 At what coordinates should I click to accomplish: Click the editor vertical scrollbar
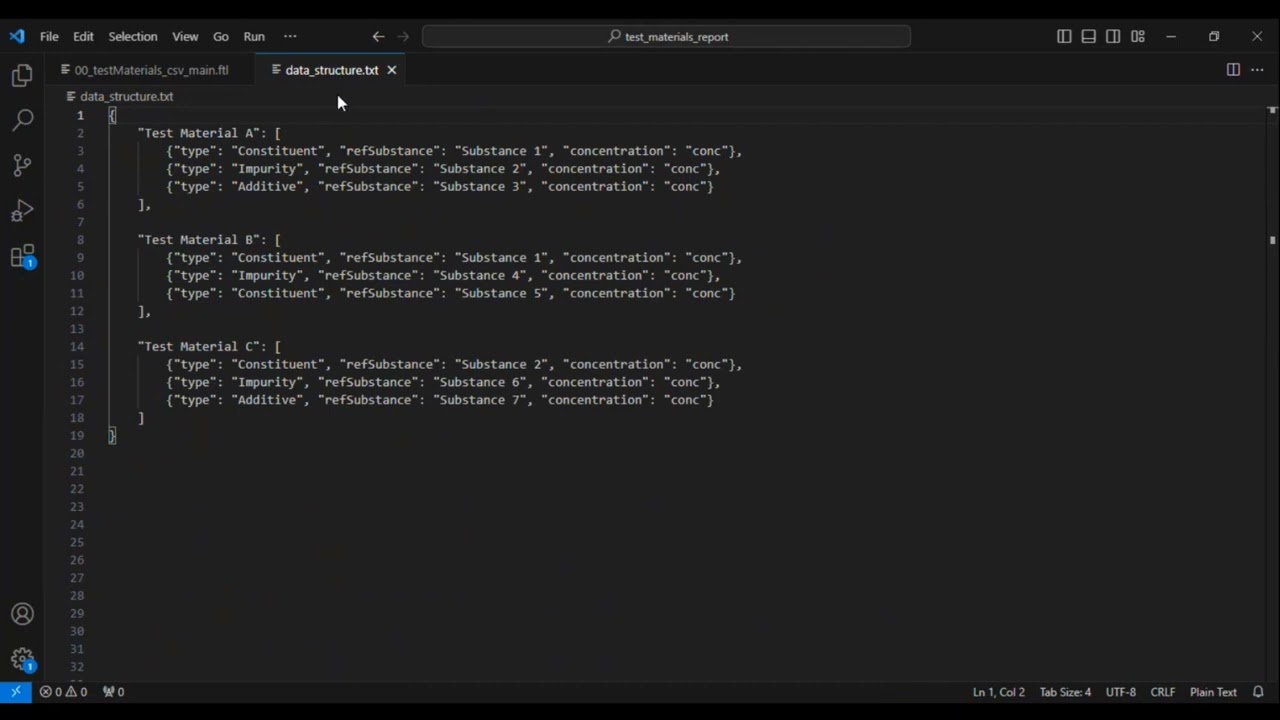[1272, 392]
